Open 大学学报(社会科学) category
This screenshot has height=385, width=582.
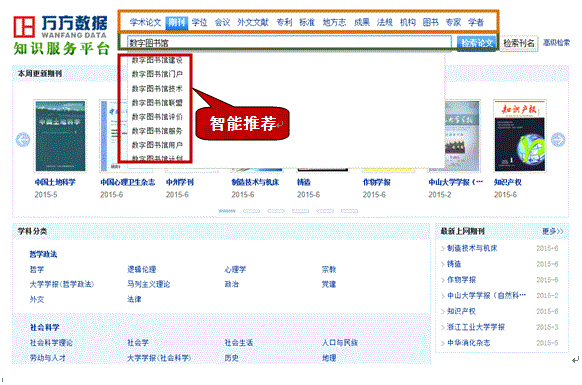(x=159, y=358)
